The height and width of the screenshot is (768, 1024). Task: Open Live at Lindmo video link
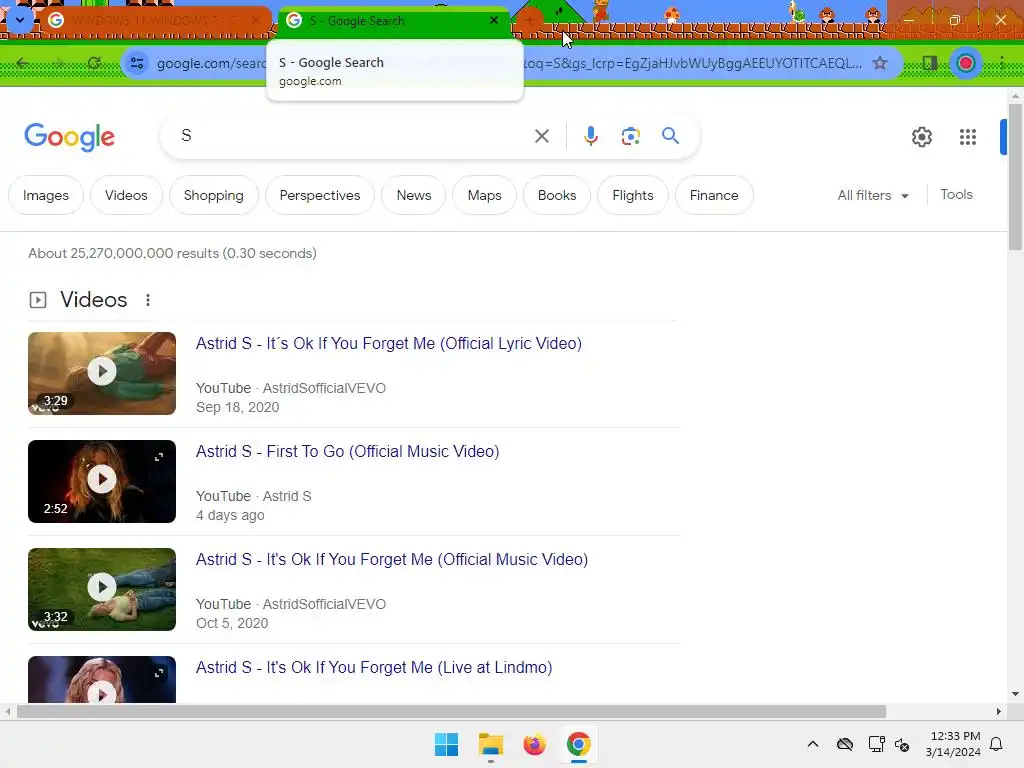click(x=374, y=667)
